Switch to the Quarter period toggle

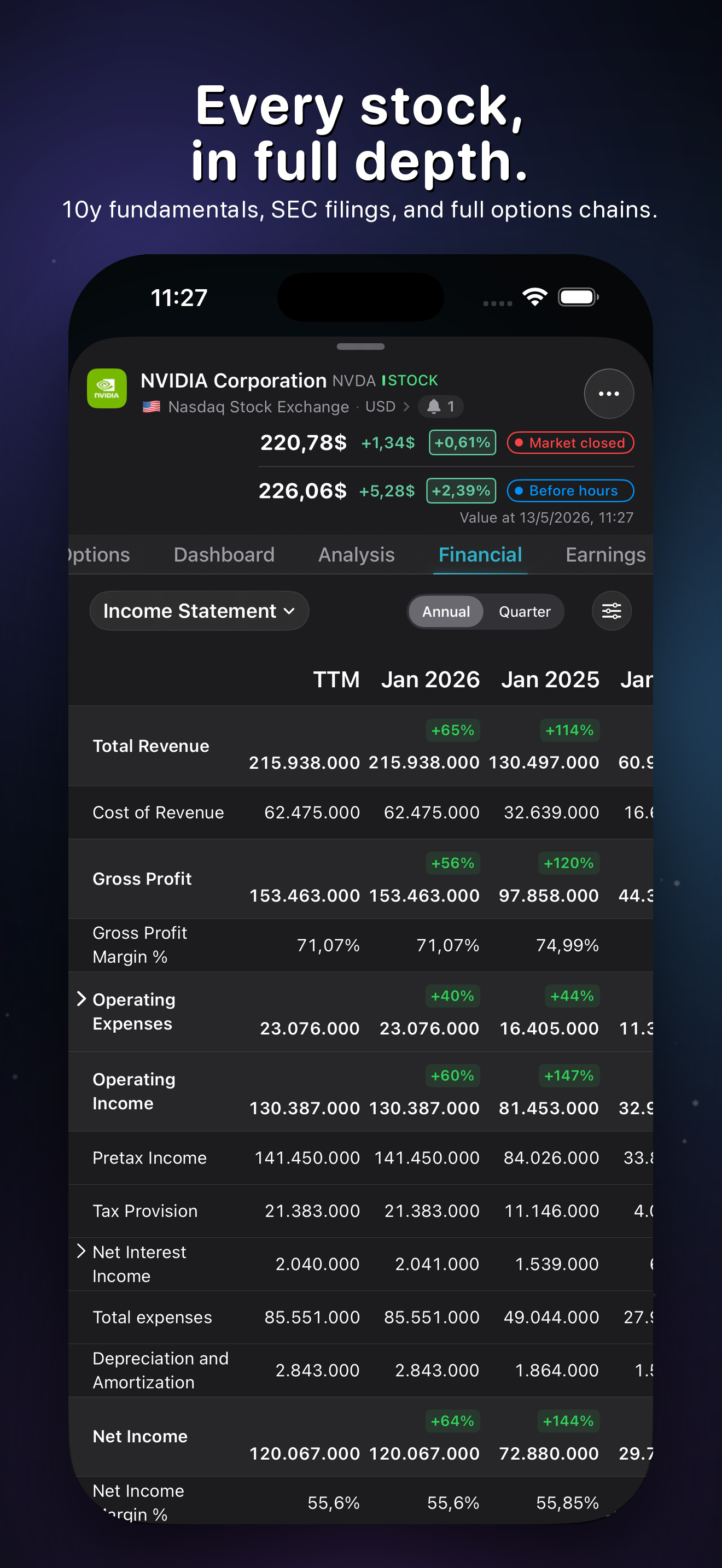coord(524,611)
